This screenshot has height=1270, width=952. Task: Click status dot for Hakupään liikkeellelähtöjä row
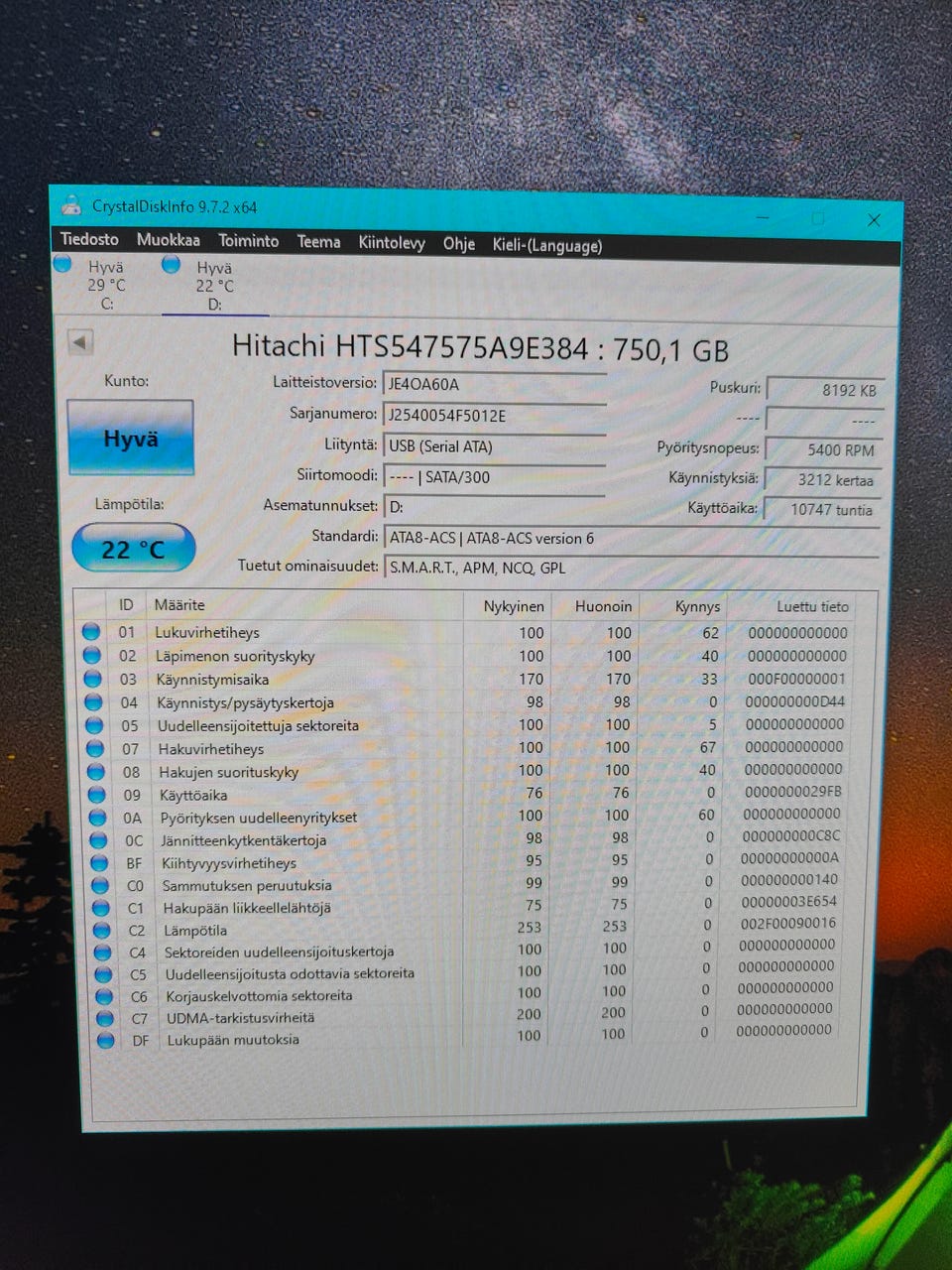coord(101,908)
